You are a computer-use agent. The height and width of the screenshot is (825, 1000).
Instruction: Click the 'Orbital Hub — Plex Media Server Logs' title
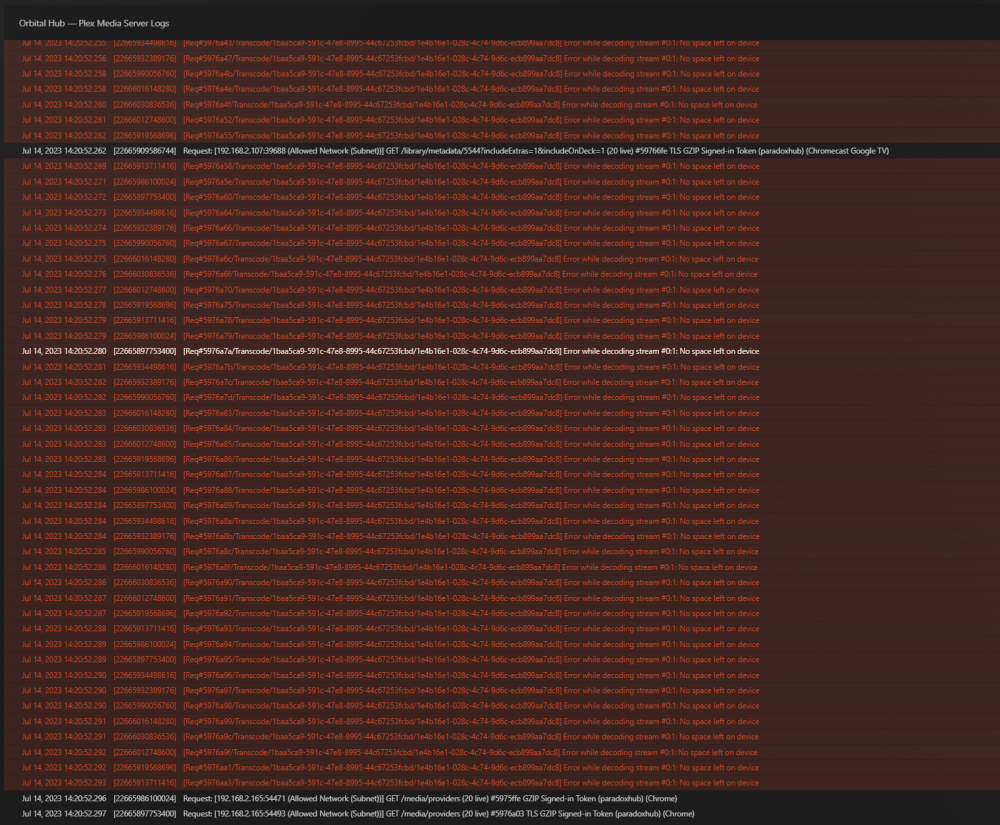[x=94, y=23]
